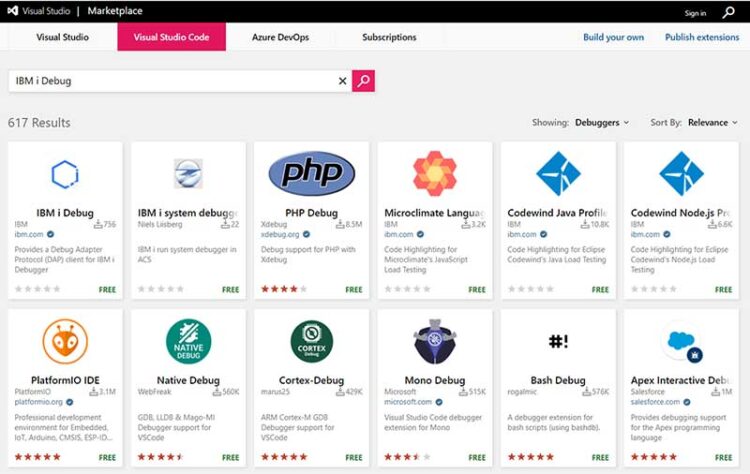Screen dimensions: 750x474
Task: Click the Publish extensions link
Action: pyautogui.click(x=702, y=37)
